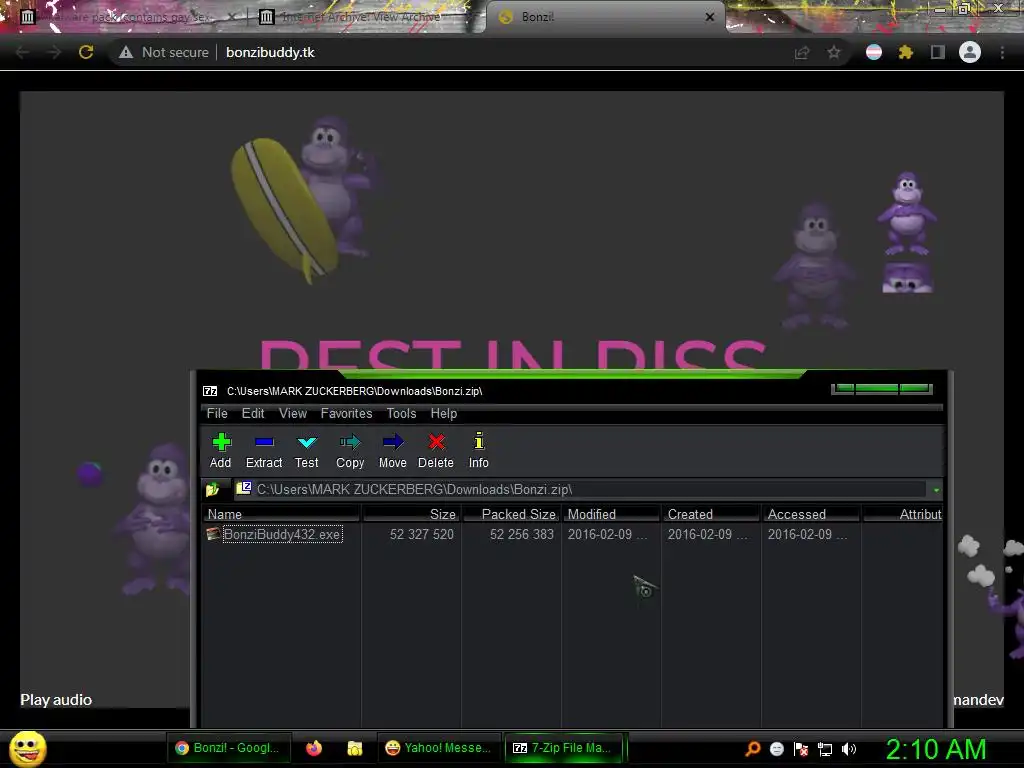This screenshot has width=1024, height=768.
Task: Open the Tools menu in 7-Zip
Action: point(401,413)
